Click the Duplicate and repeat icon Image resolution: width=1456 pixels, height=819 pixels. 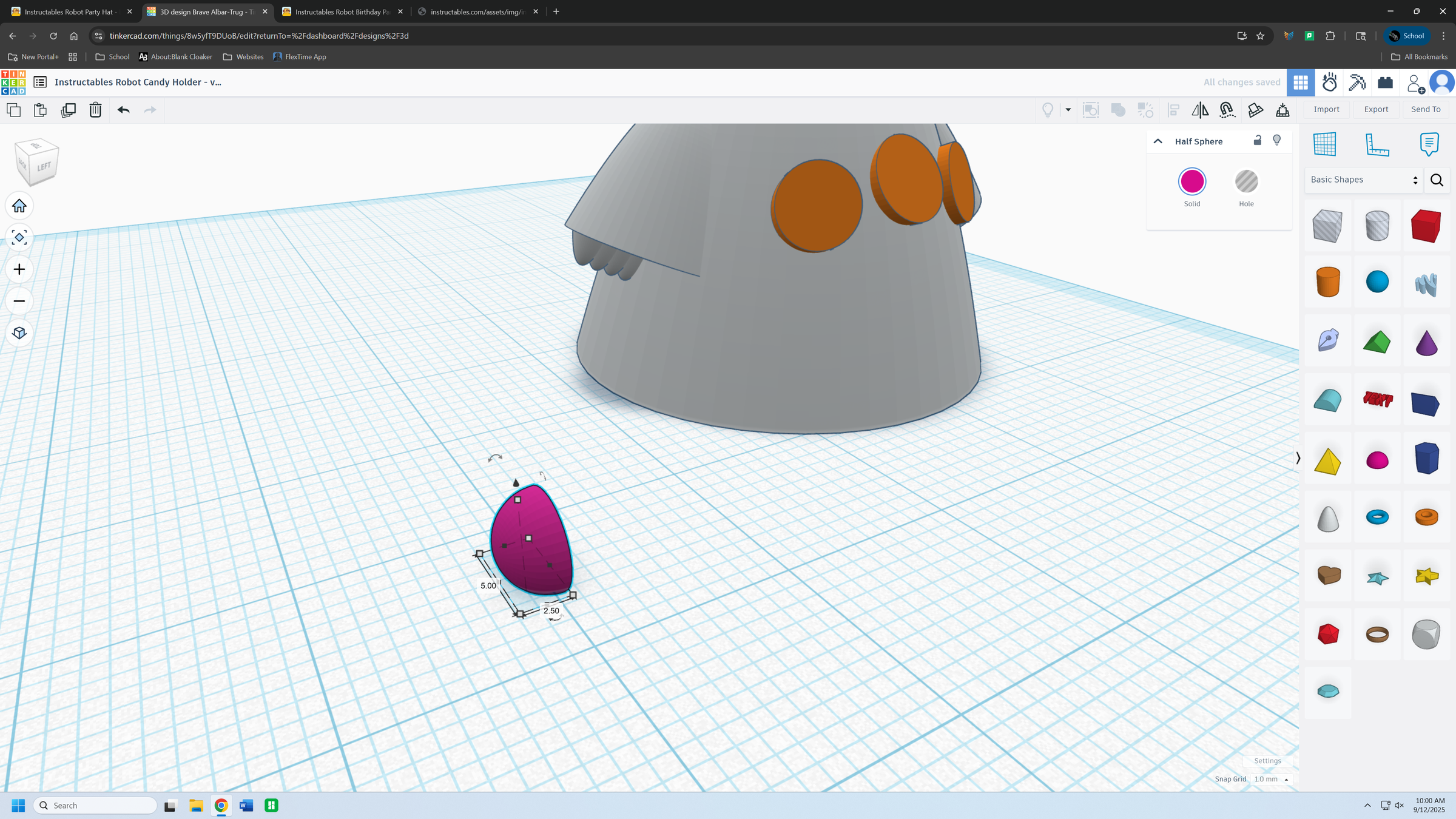click(x=69, y=110)
